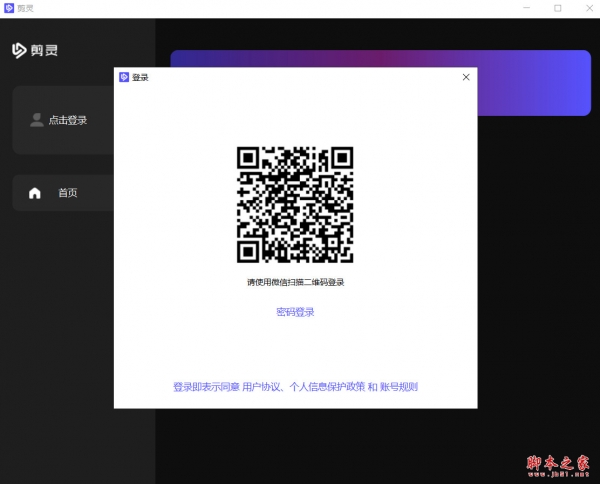Click the 剪灵 window title text

tap(27, 8)
